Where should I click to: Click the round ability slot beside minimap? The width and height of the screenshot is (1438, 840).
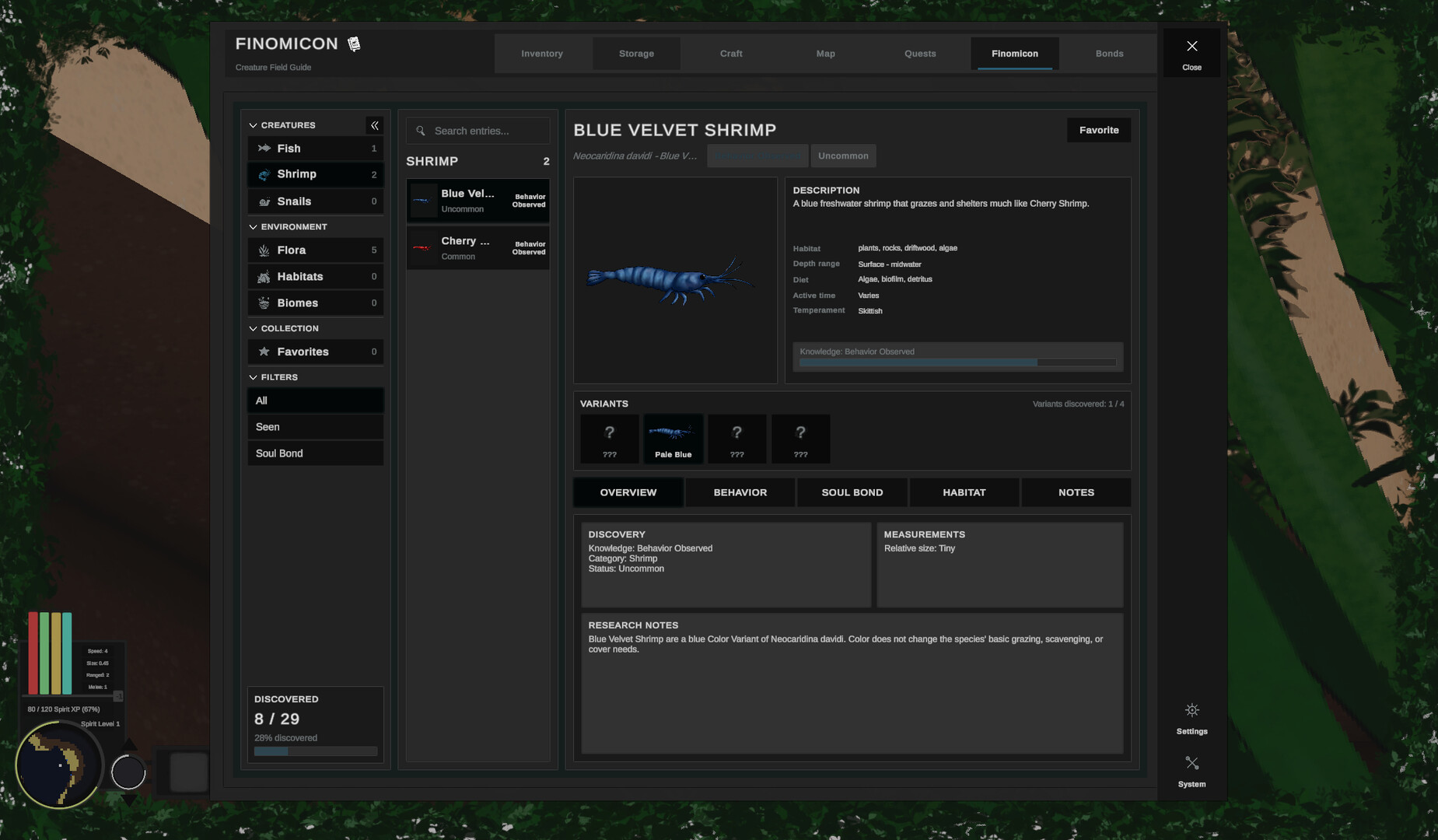pyautogui.click(x=128, y=772)
